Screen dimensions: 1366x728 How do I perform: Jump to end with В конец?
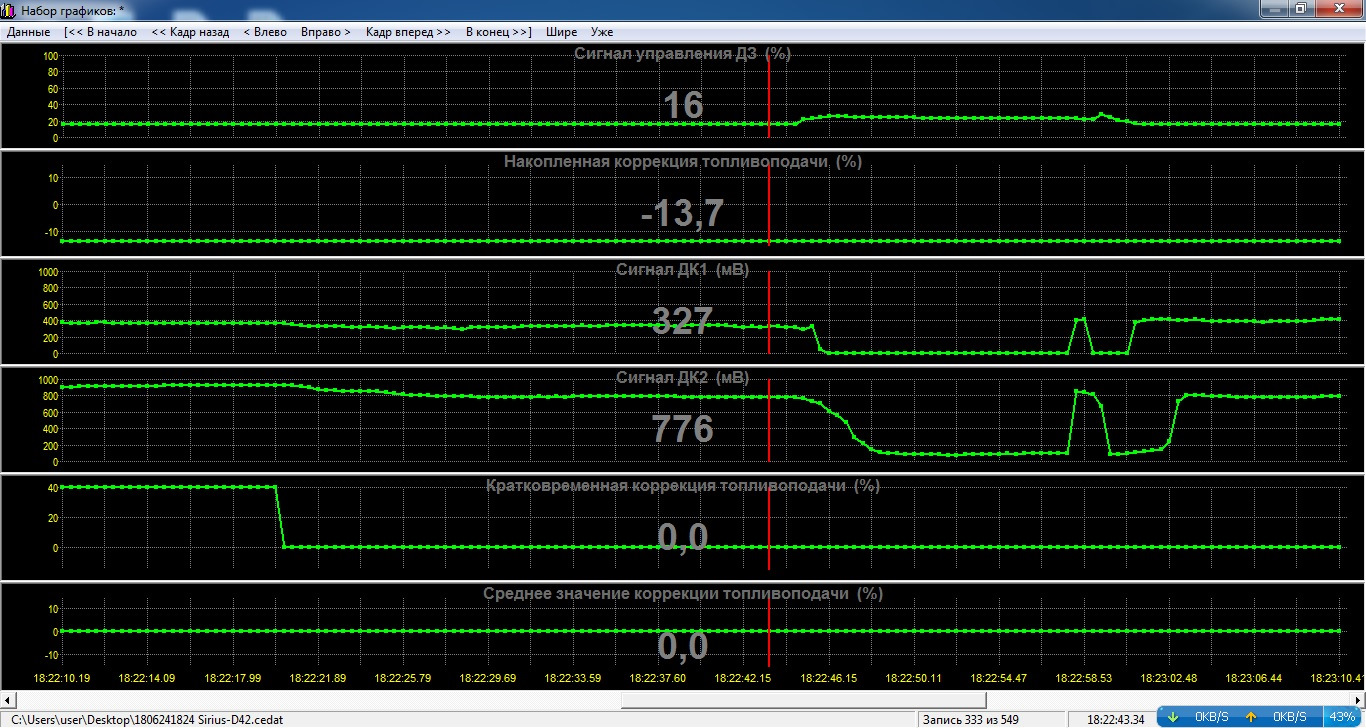pos(498,32)
